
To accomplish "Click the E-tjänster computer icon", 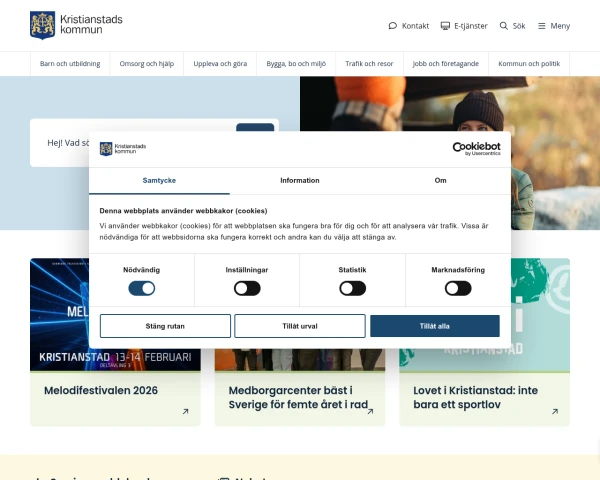I will click(445, 26).
